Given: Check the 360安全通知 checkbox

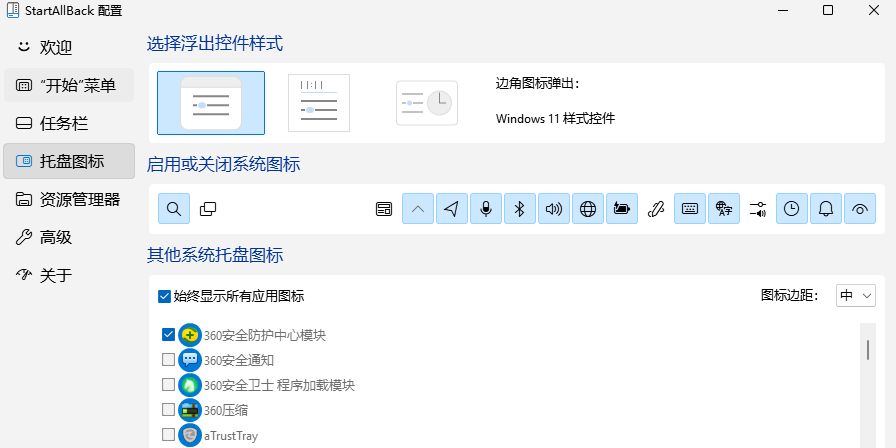Looking at the screenshot, I should (x=168, y=359).
